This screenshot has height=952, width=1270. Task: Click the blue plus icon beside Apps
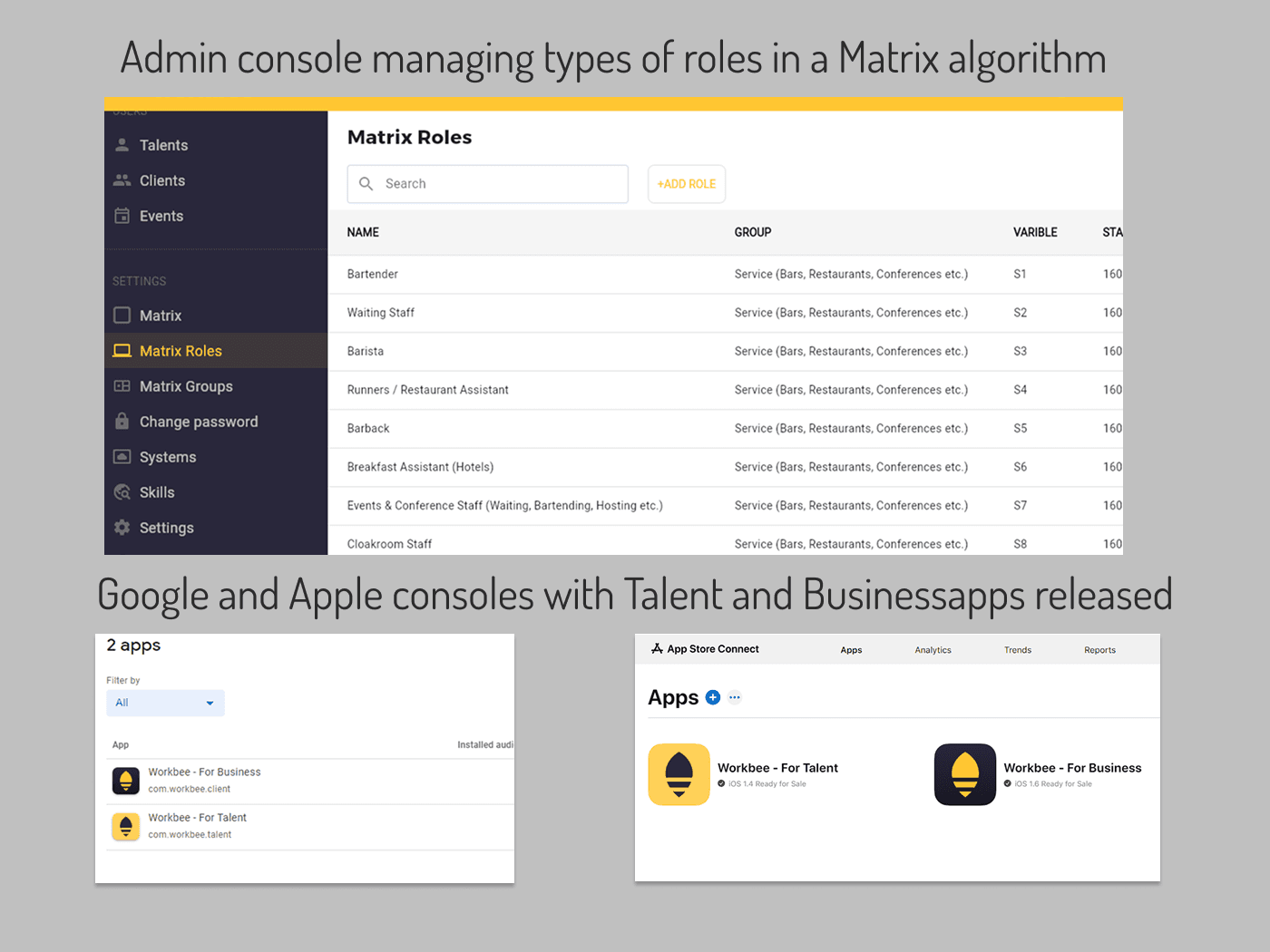pyautogui.click(x=713, y=697)
